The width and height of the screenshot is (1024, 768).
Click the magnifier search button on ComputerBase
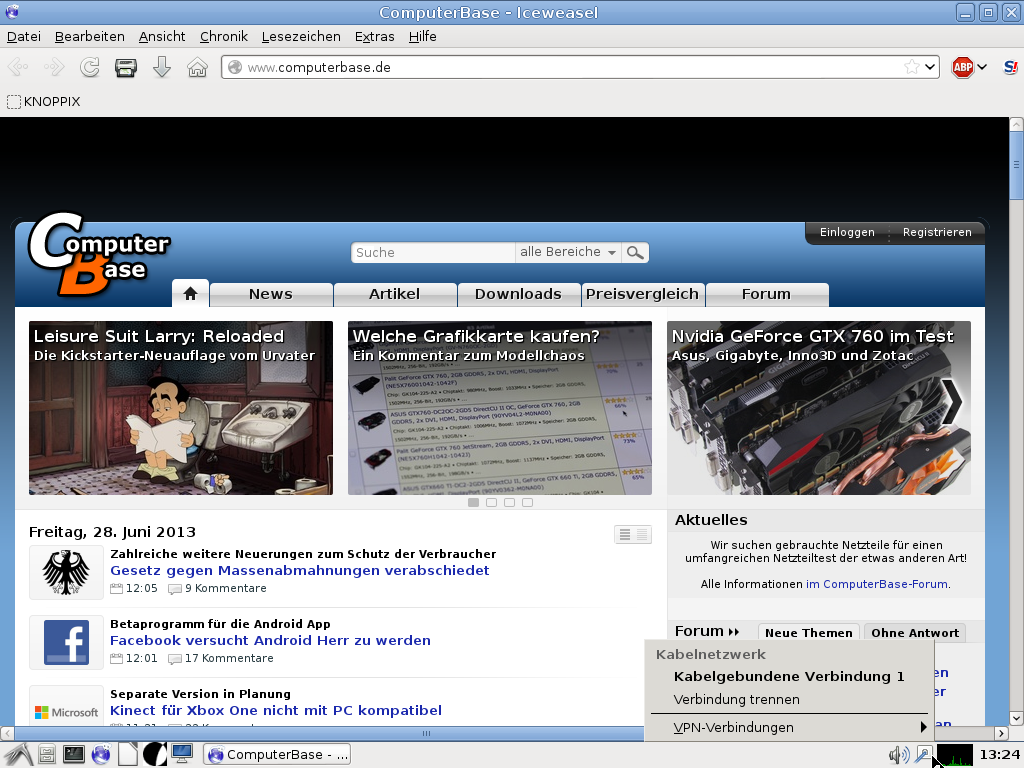(x=635, y=252)
